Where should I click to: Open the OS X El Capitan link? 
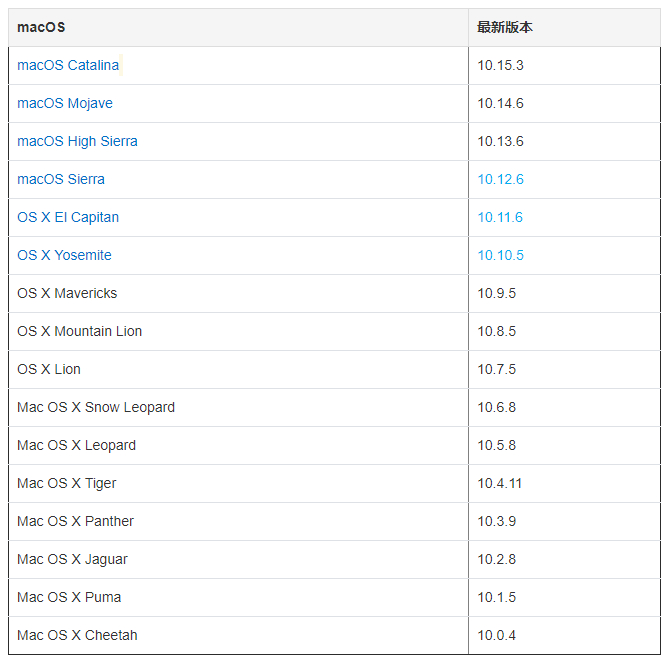tap(68, 217)
